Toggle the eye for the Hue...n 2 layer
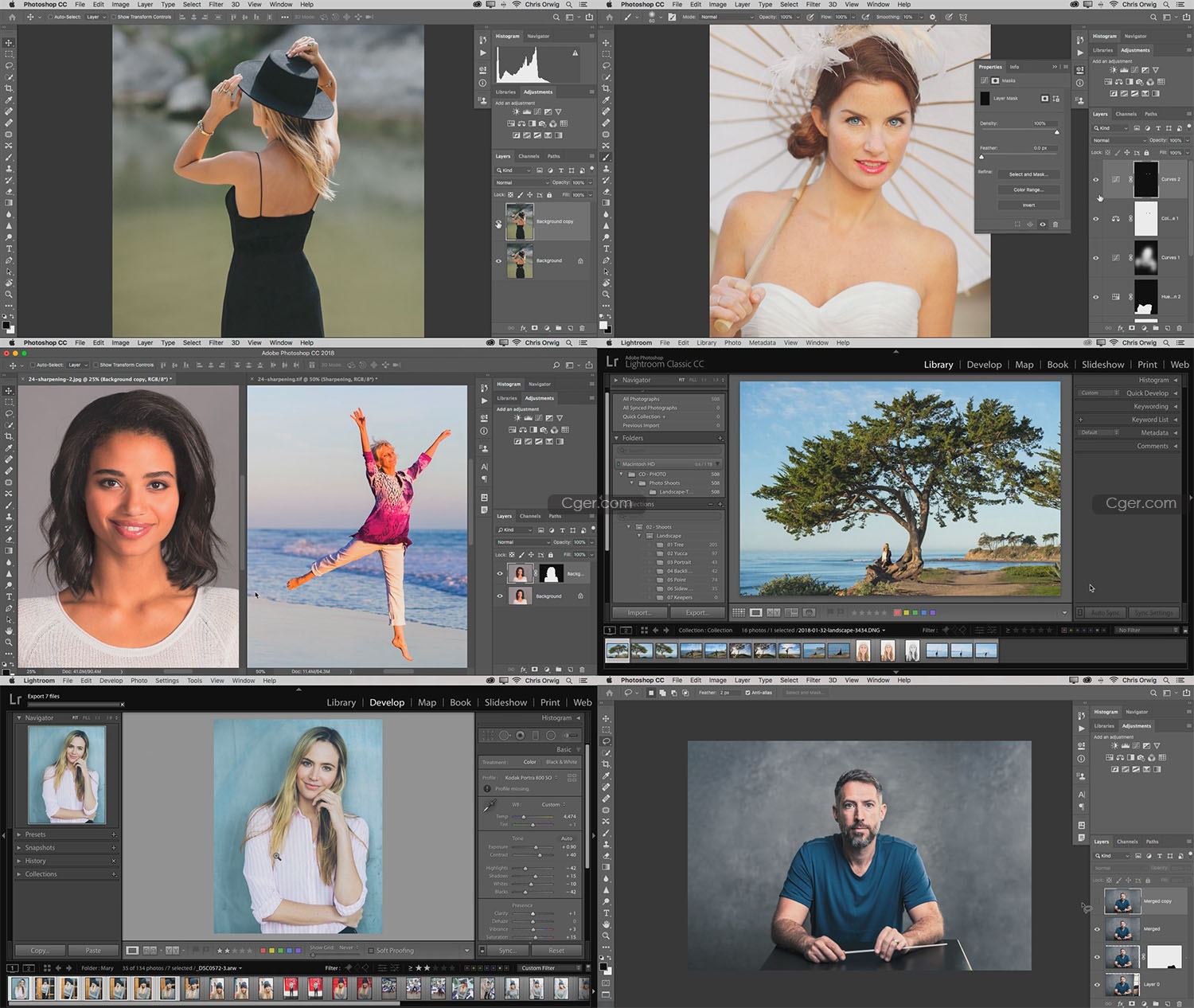This screenshot has width=1194, height=1008. [x=1096, y=297]
